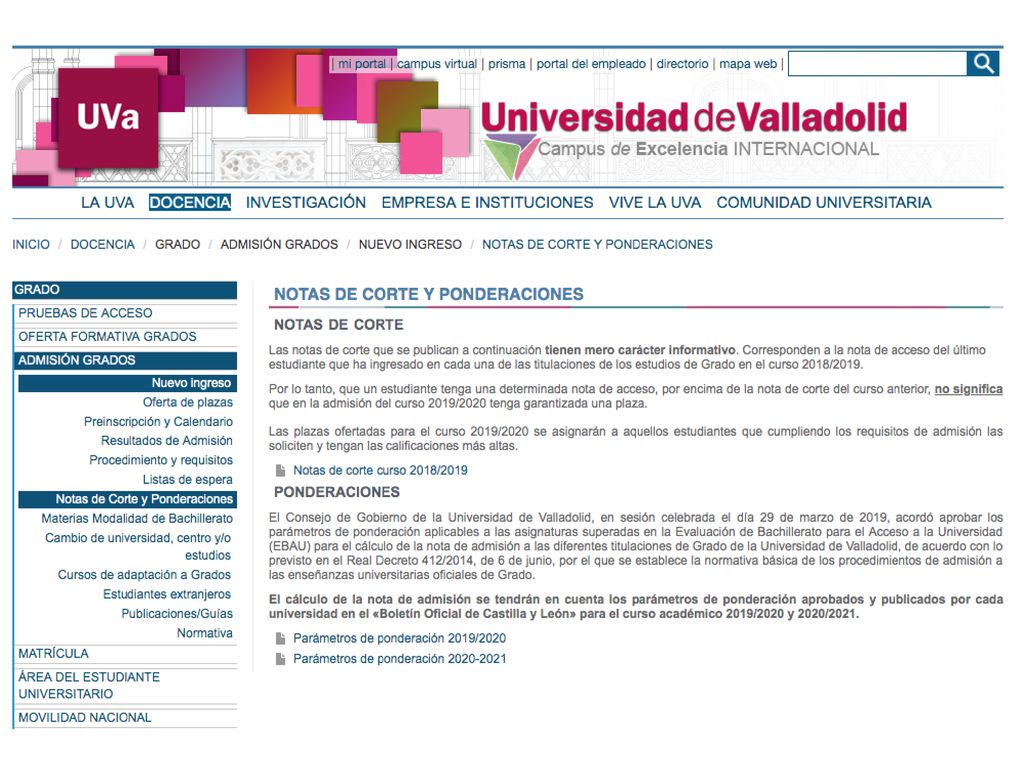Open the mi portal link

coord(362,64)
